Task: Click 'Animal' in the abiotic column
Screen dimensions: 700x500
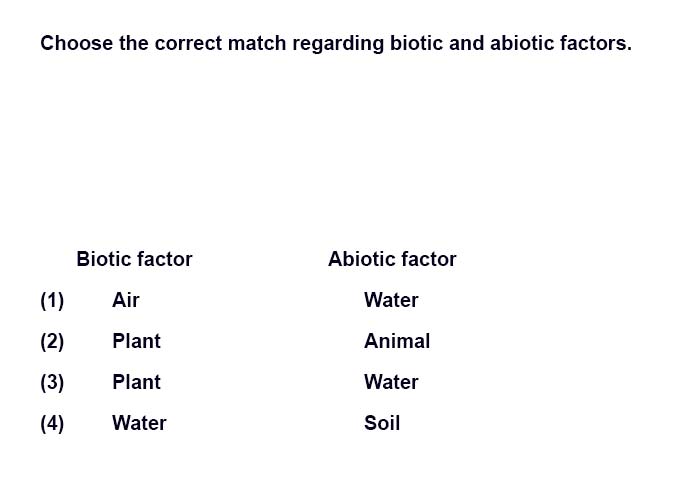Action: pos(397,341)
